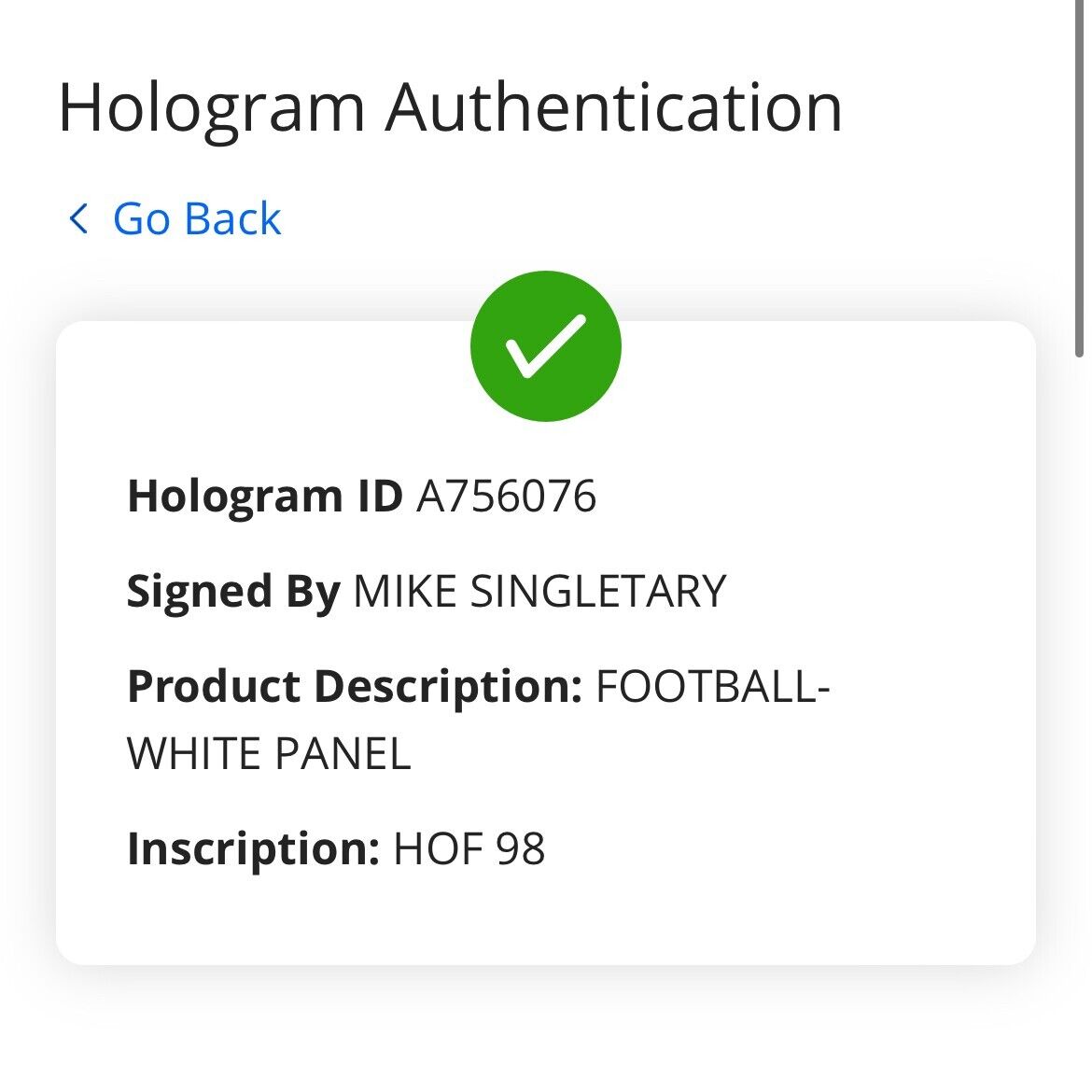Click the bold Hologram ID label
Image resolution: width=1092 pixels, height=1092 pixels.
(264, 496)
